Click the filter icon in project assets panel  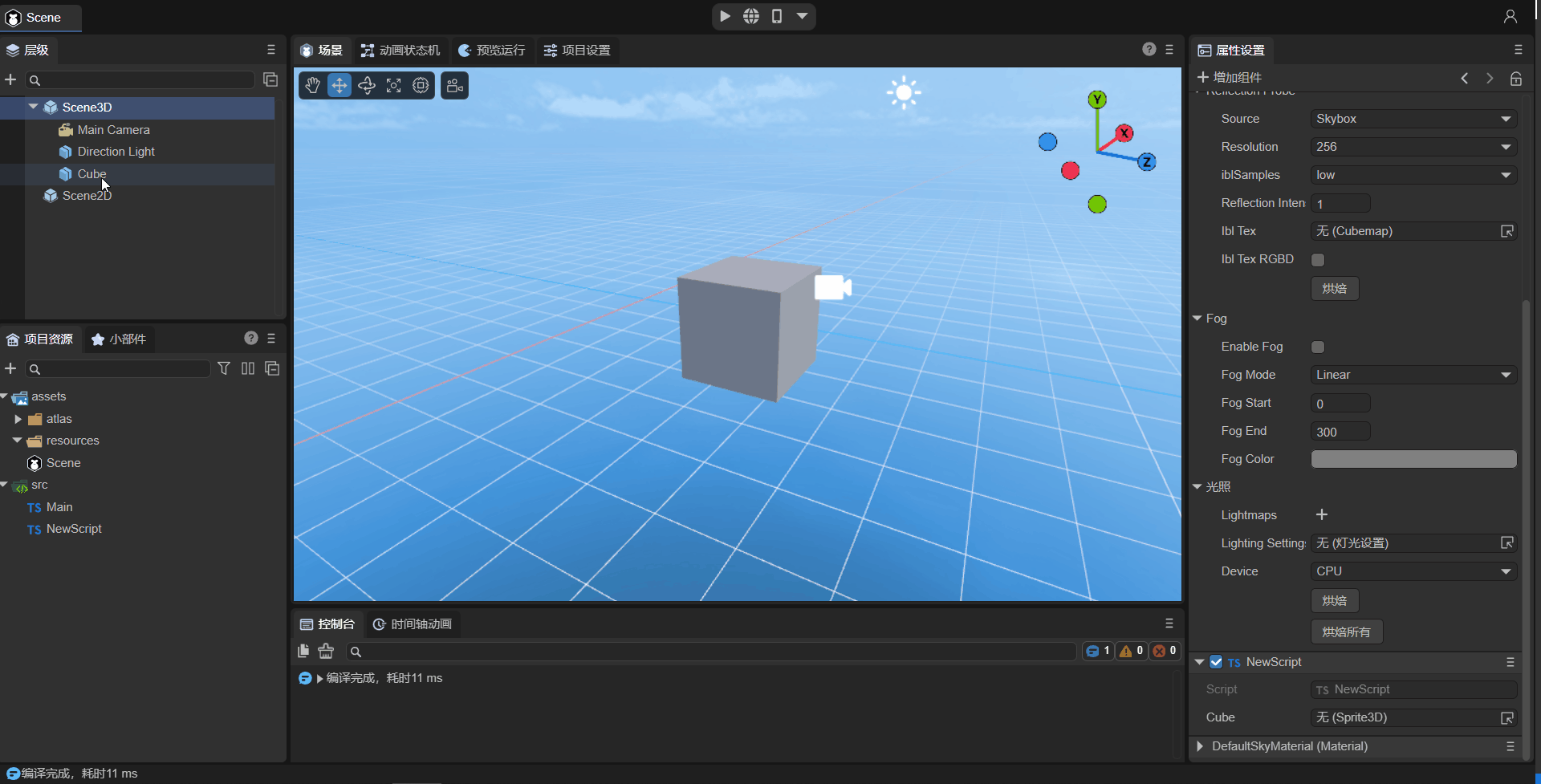pos(224,368)
